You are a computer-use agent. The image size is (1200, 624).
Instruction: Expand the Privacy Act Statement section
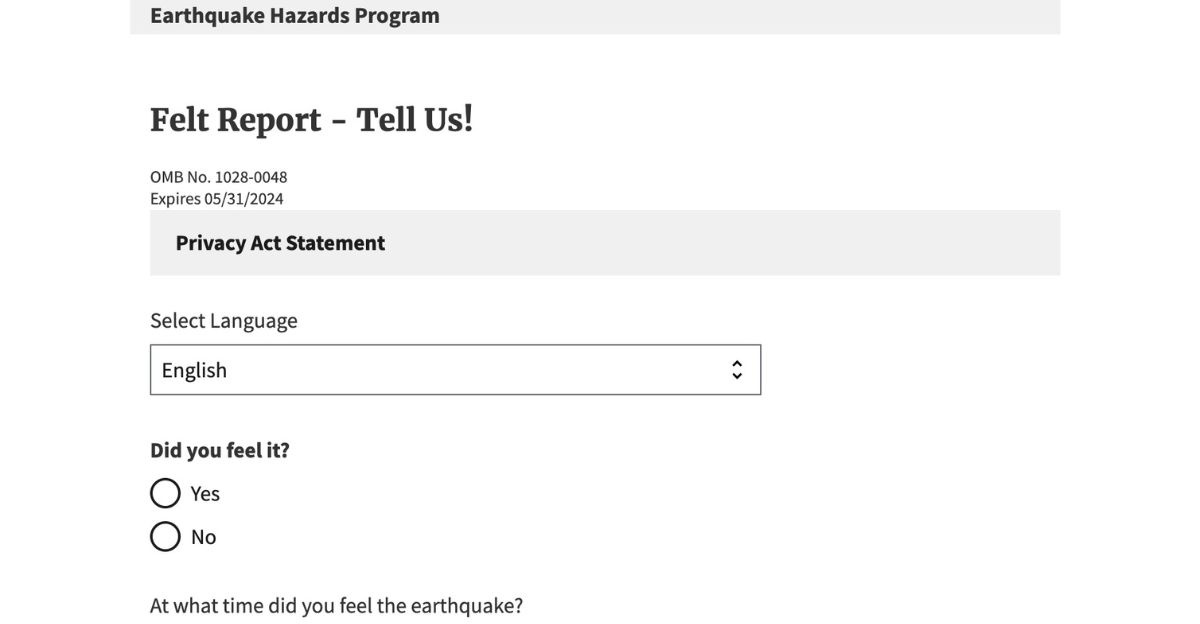280,243
